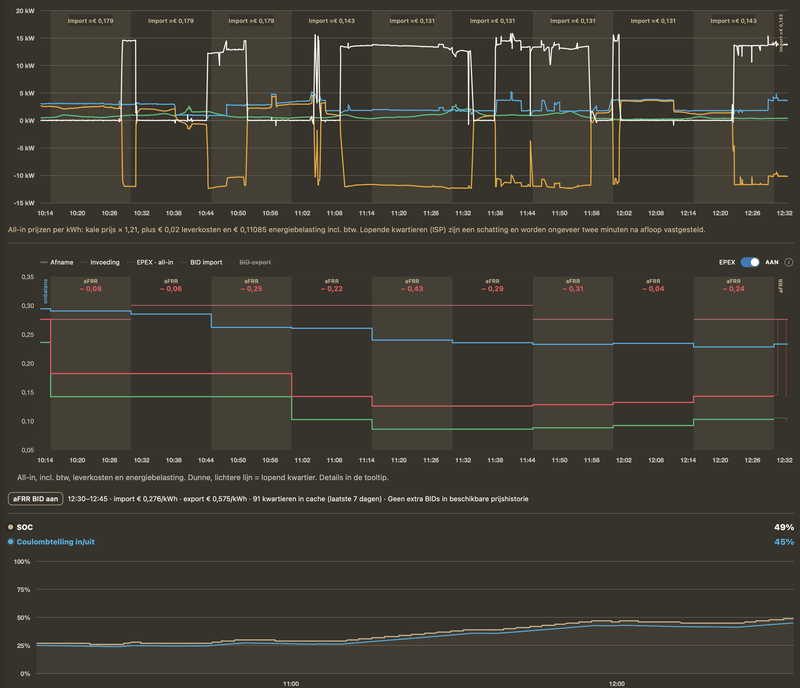Click the 'All-in, incl. btw, leverkosten' footnote
Image resolution: width=800 pixels, height=688 pixels.
203,478
